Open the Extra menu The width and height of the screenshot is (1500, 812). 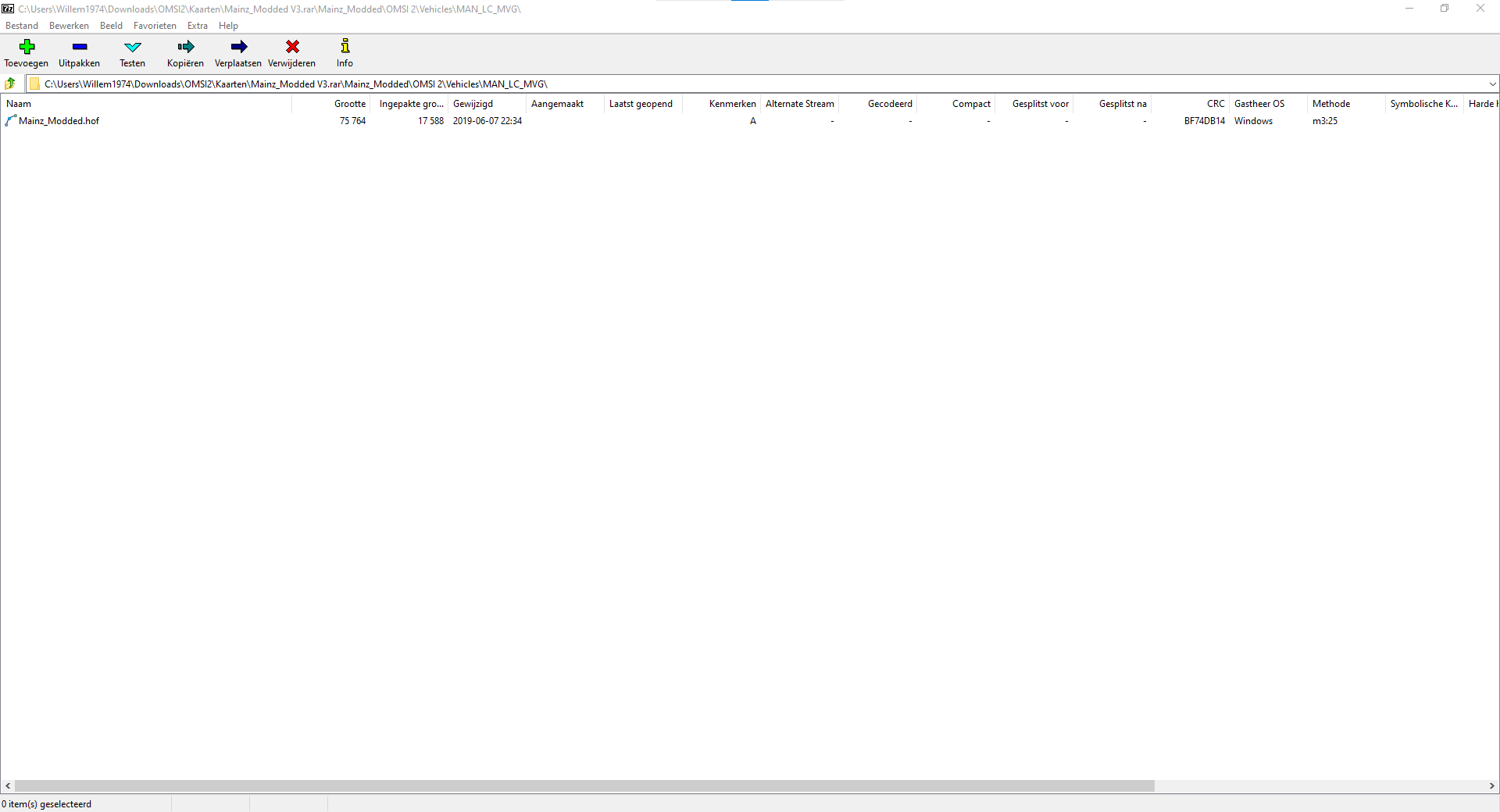tap(198, 26)
